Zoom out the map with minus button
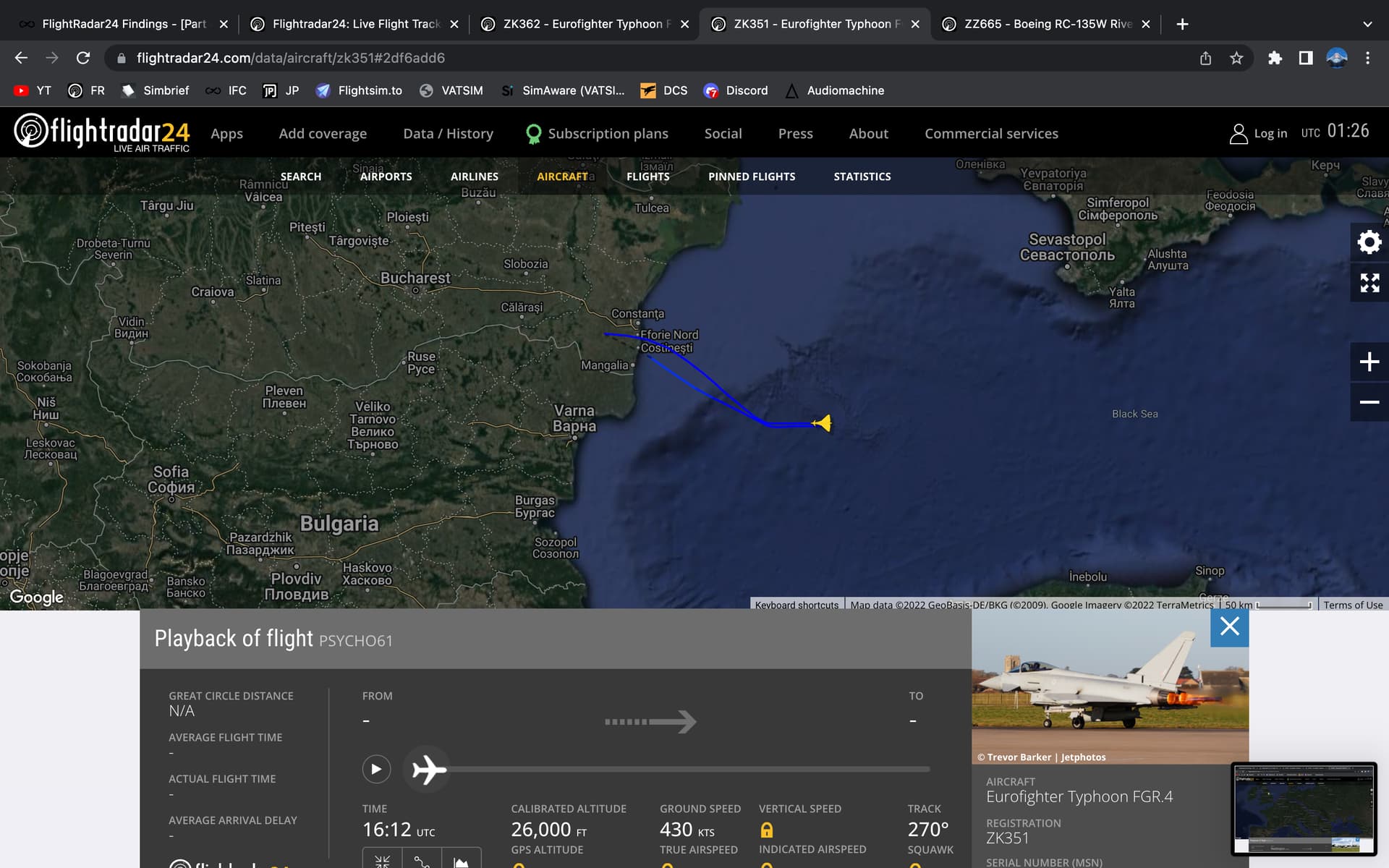This screenshot has height=868, width=1389. point(1369,402)
